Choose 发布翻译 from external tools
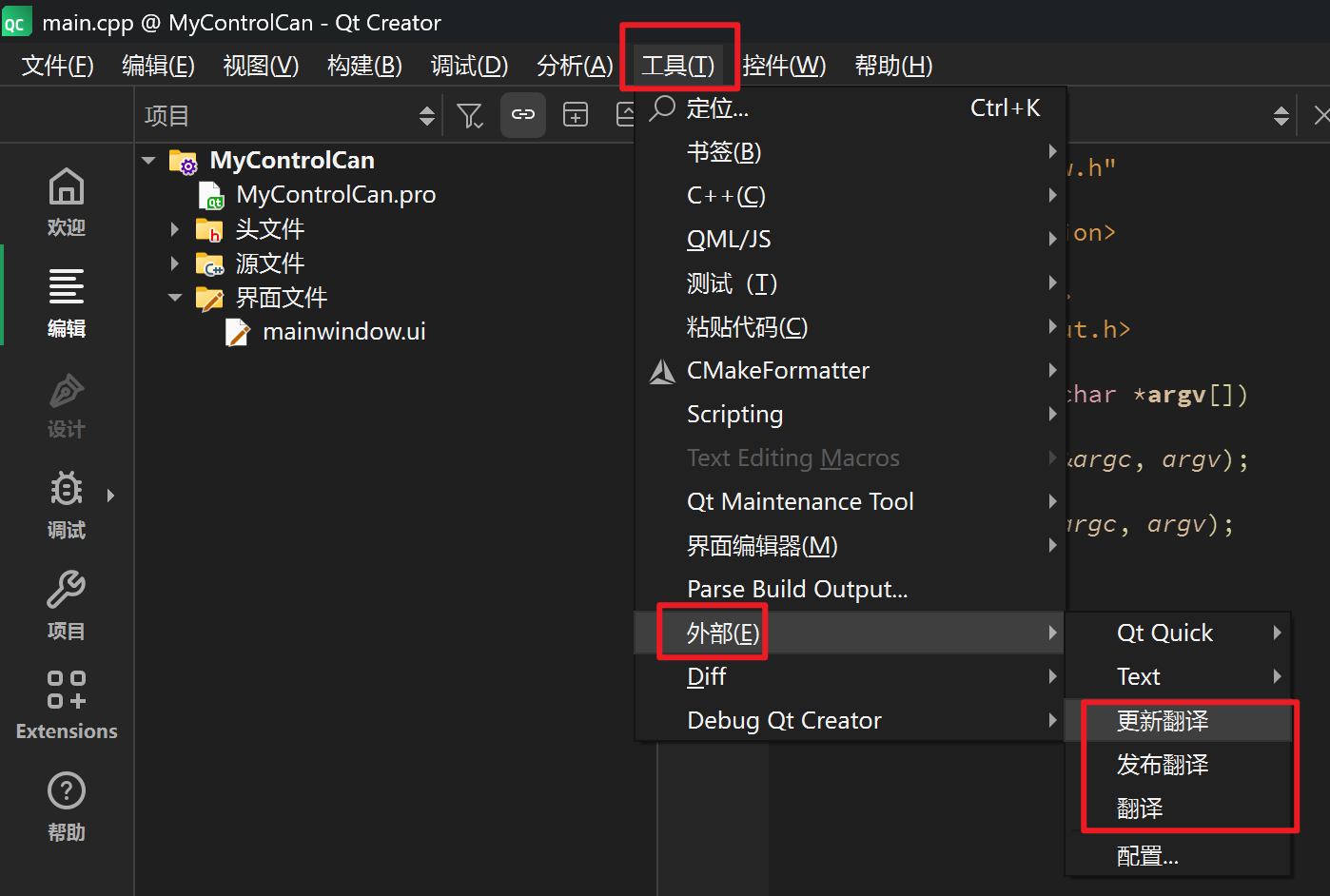The width and height of the screenshot is (1330, 896). tap(1179, 765)
